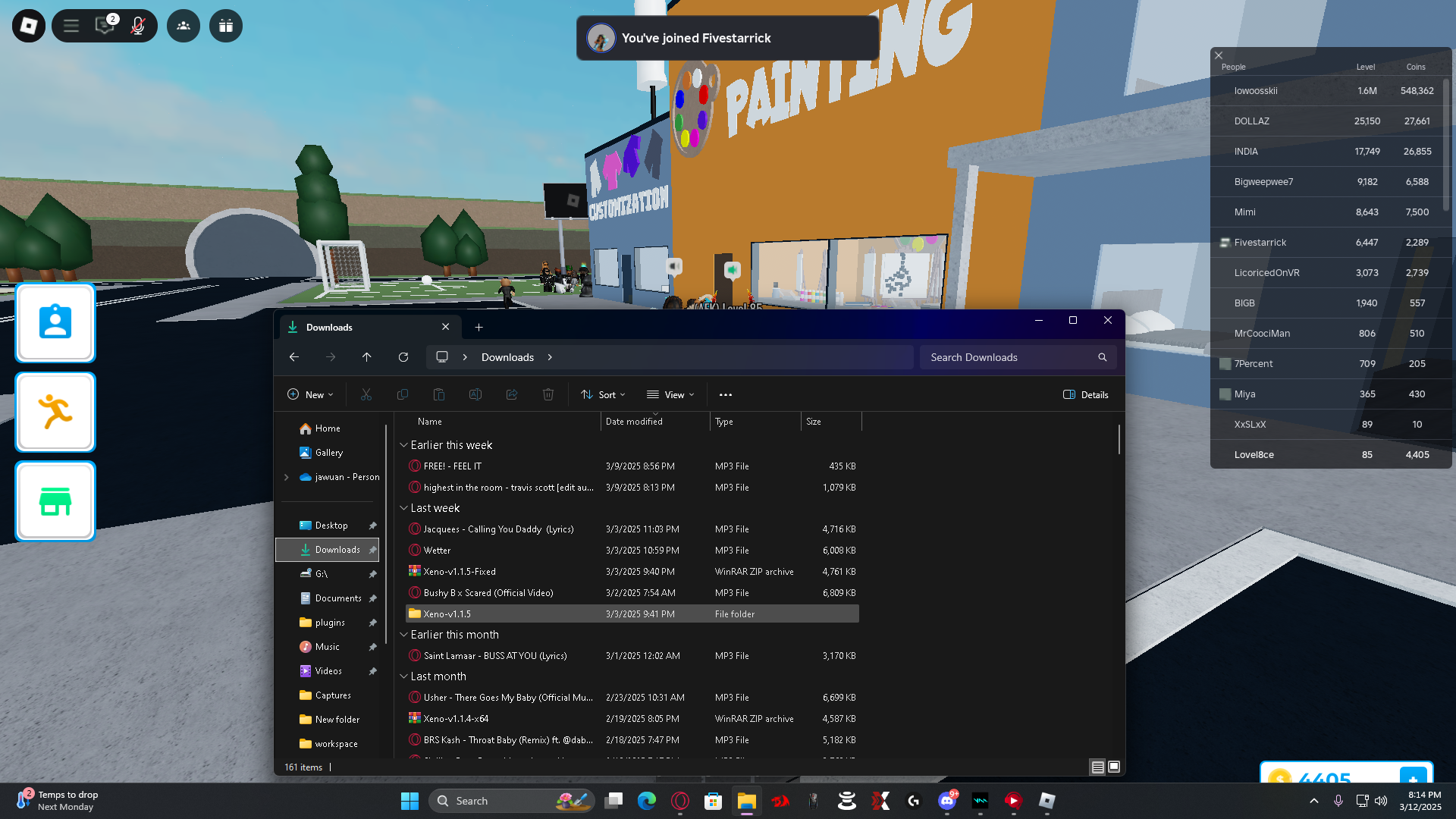Toggle the Details pane
Image resolution: width=1456 pixels, height=819 pixels.
(x=1086, y=394)
